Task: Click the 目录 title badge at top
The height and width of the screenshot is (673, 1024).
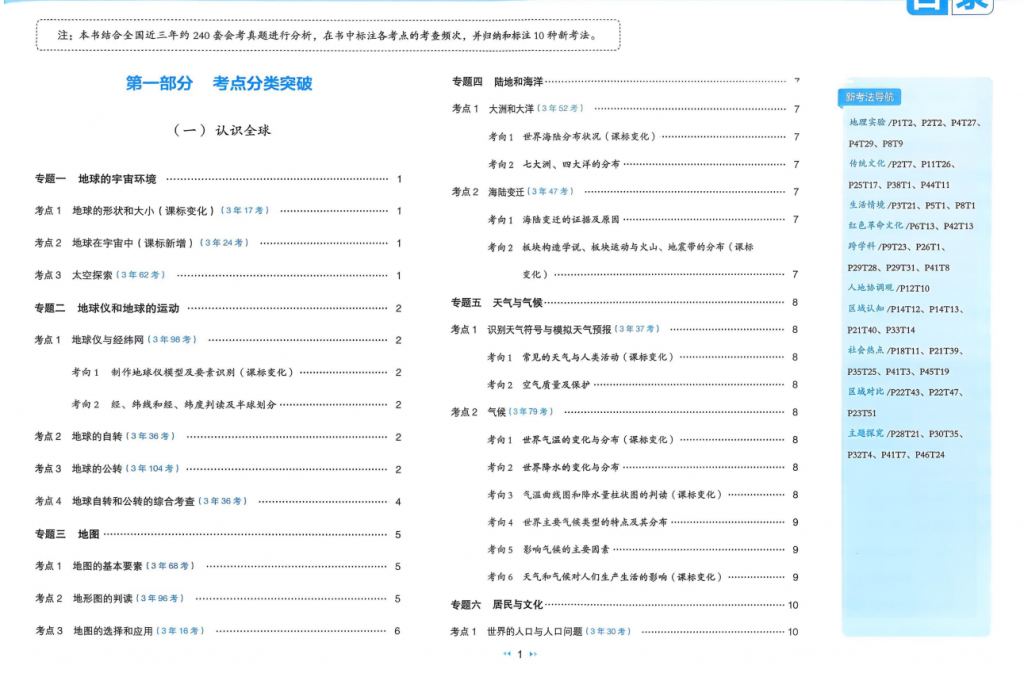Action: click(x=948, y=6)
